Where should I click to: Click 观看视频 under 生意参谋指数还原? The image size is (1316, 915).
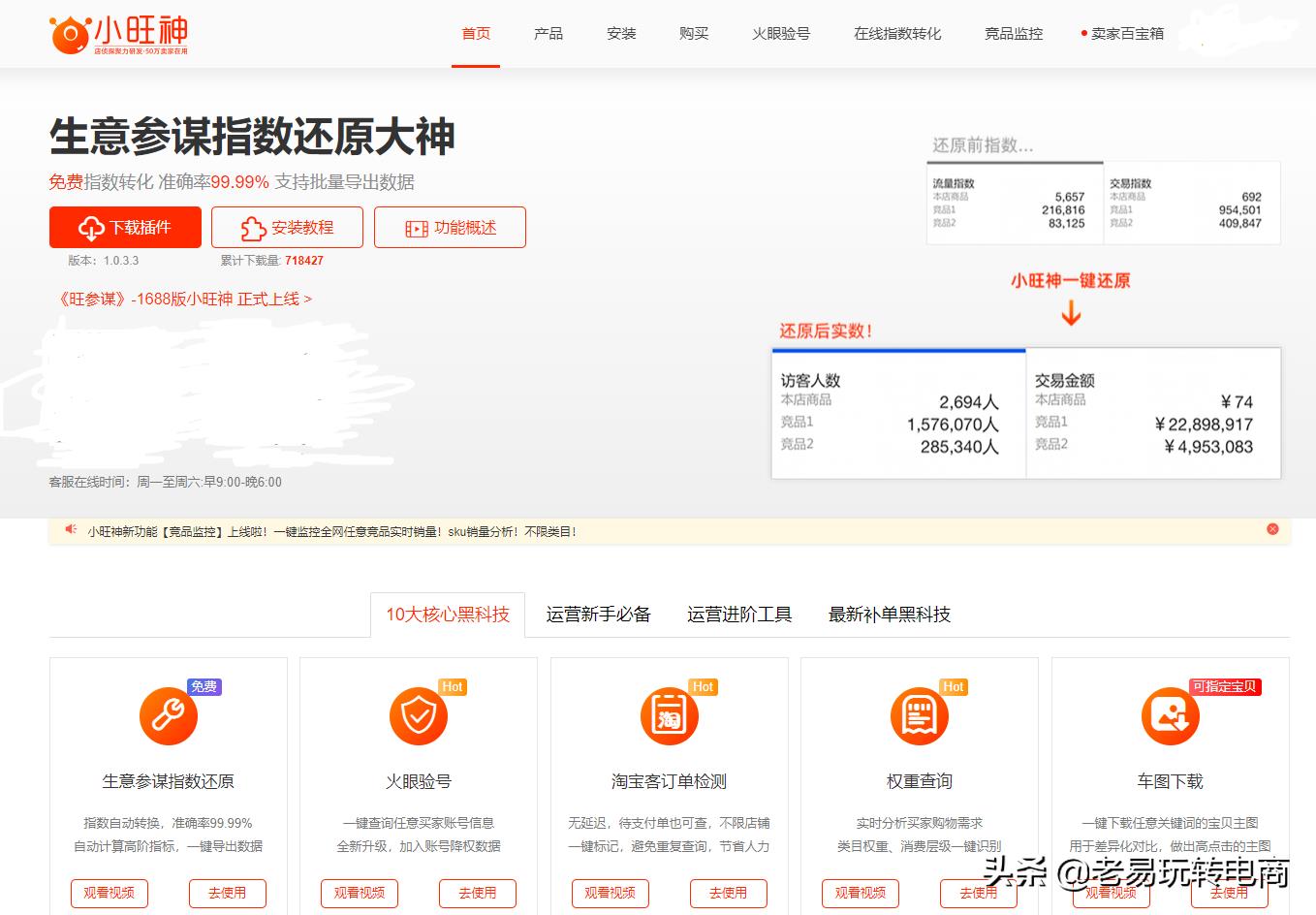click(109, 893)
